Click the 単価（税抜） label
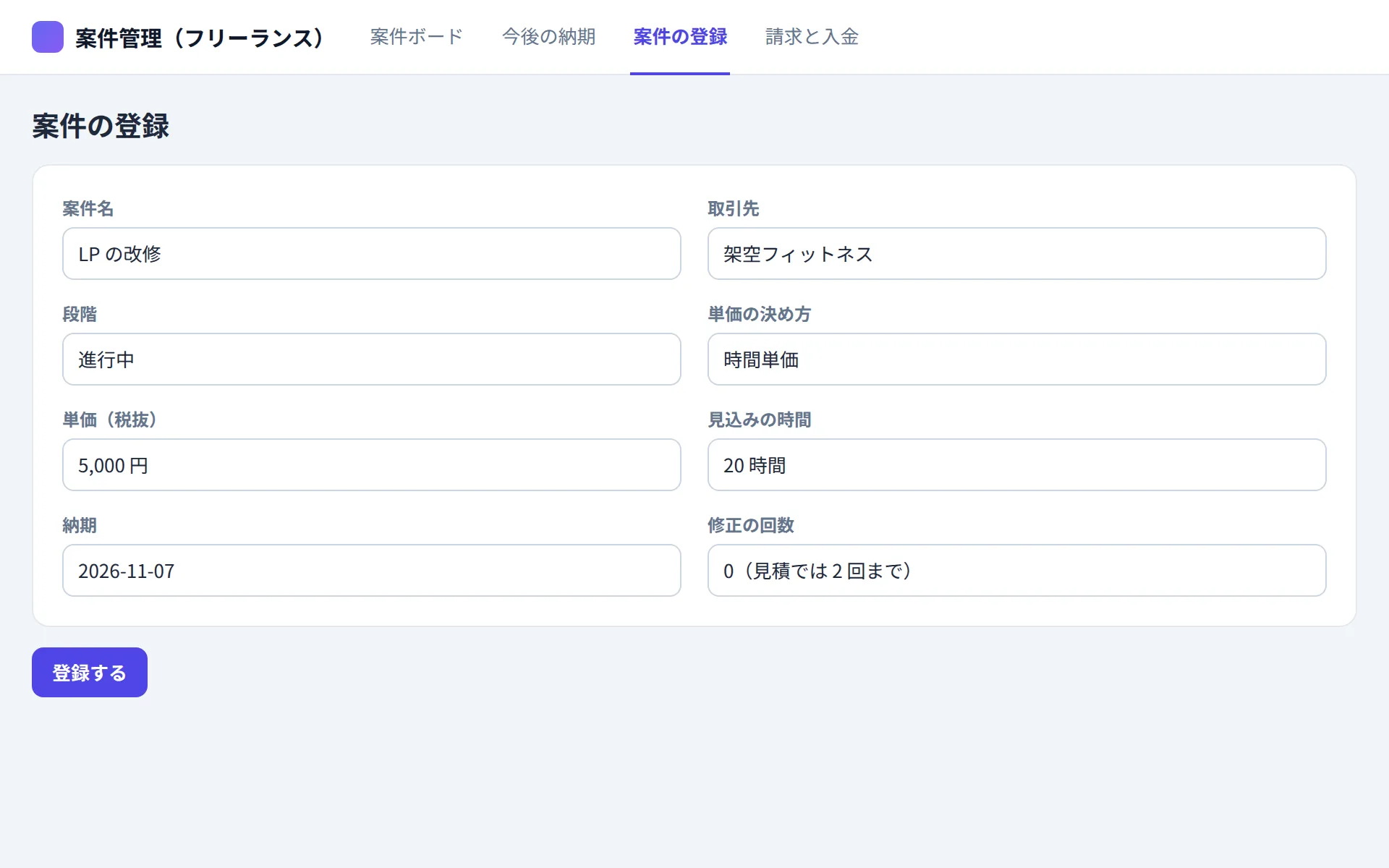 coord(110,420)
